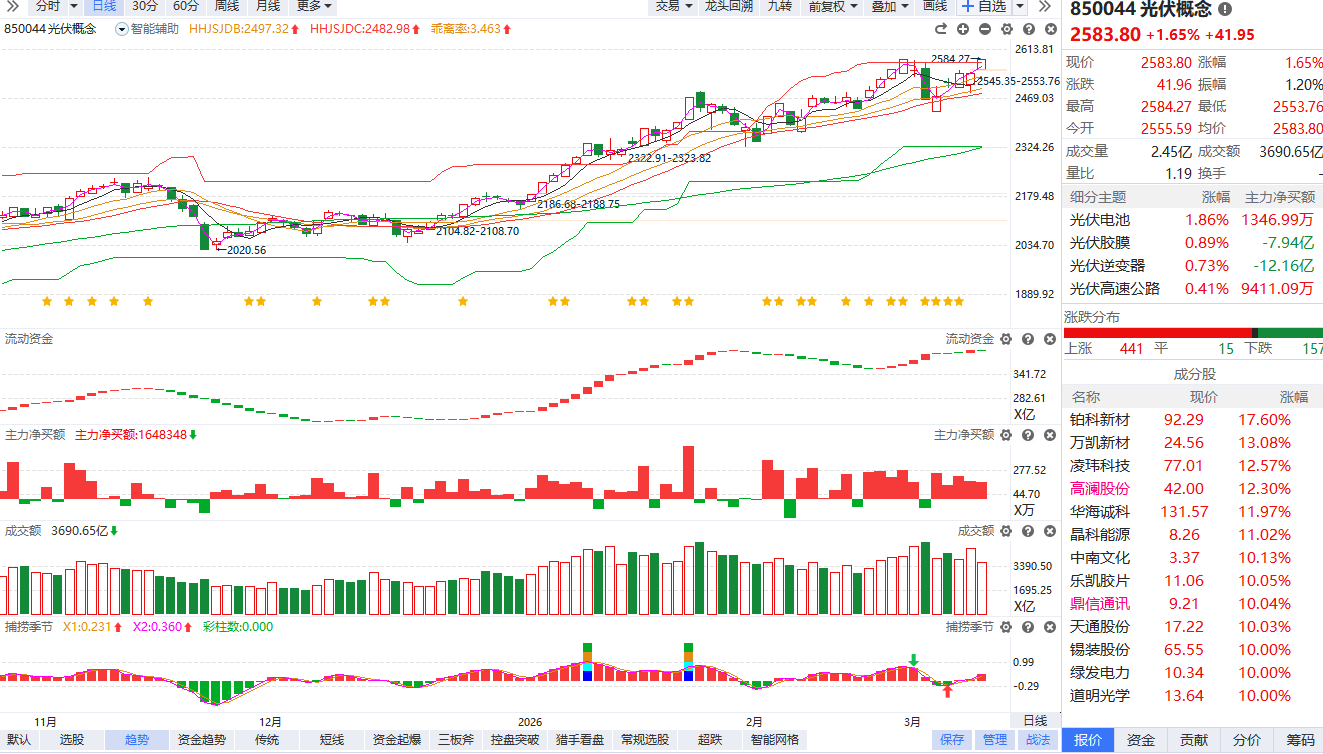Click the 保存 button
The image size is (1323, 754).
coord(952,740)
